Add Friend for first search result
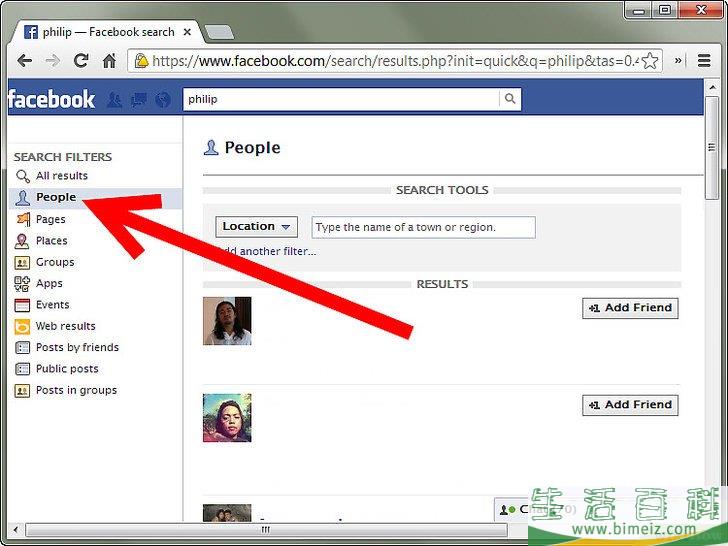This screenshot has height=546, width=728. [x=630, y=308]
